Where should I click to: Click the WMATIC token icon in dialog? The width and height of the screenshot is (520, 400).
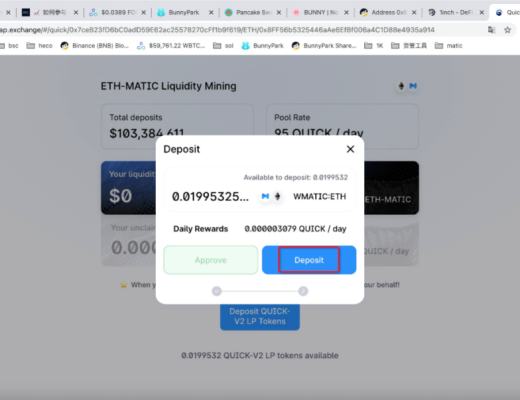point(265,196)
